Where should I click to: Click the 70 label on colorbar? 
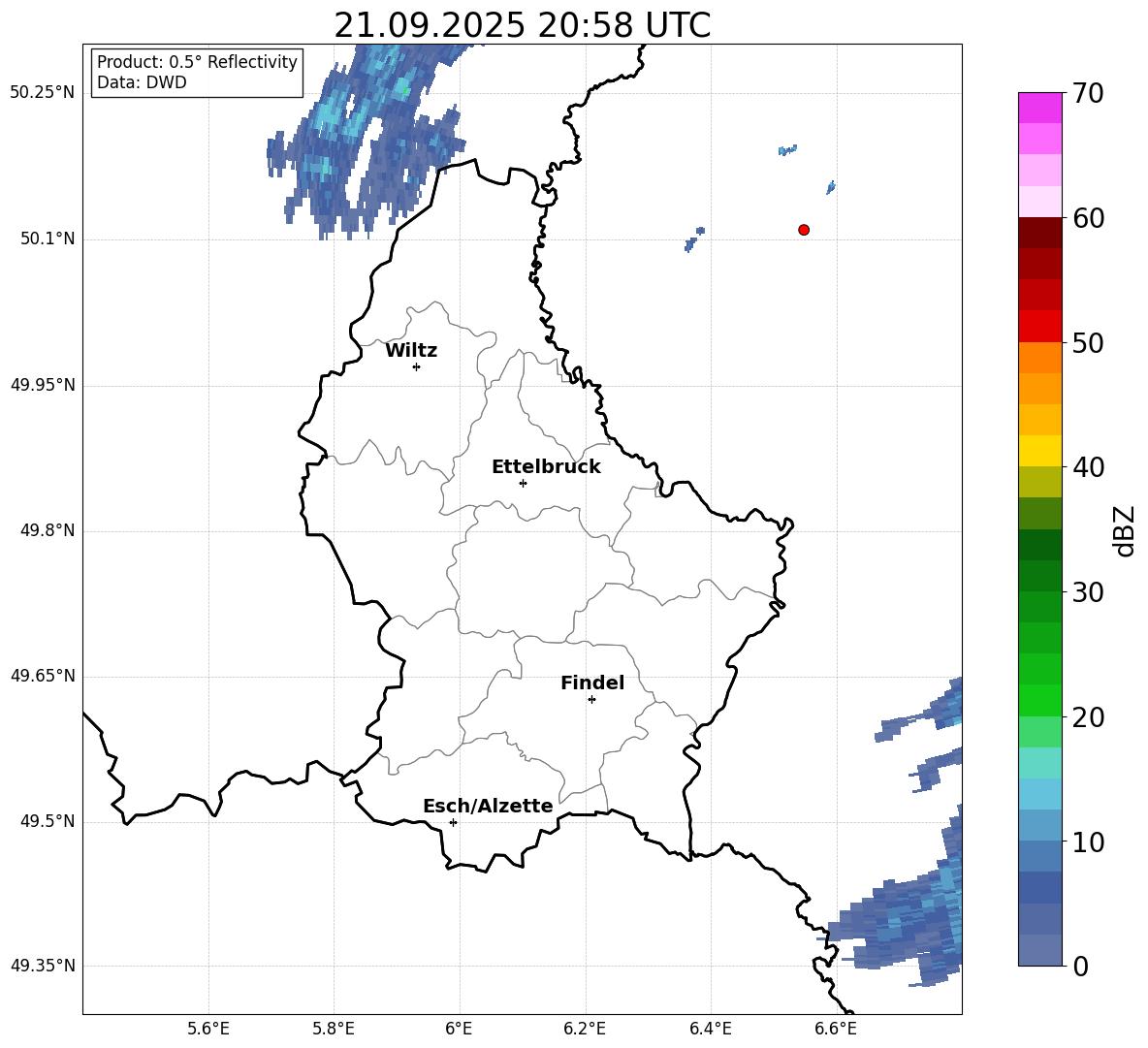[x=1088, y=93]
